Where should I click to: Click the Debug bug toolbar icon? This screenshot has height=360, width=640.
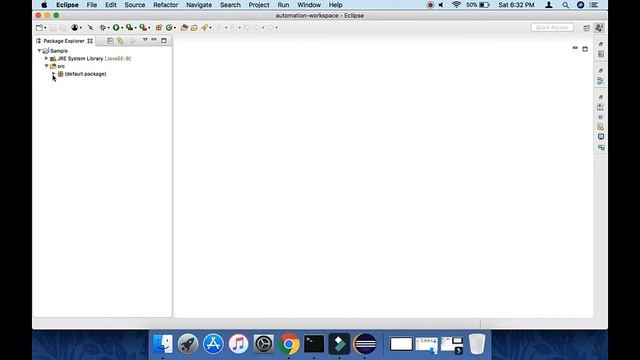pos(102,28)
